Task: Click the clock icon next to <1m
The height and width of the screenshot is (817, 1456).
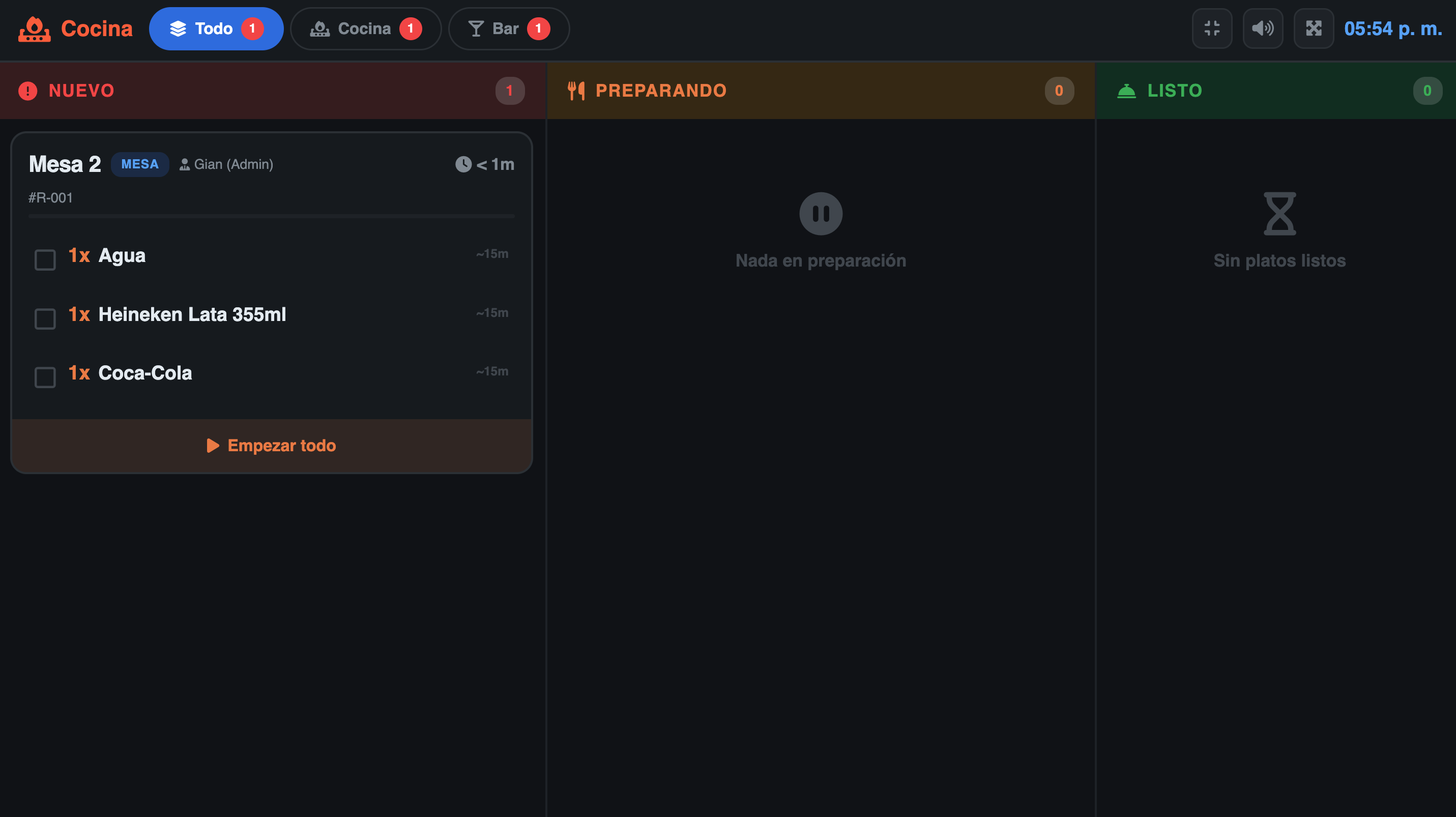Action: coord(463,164)
